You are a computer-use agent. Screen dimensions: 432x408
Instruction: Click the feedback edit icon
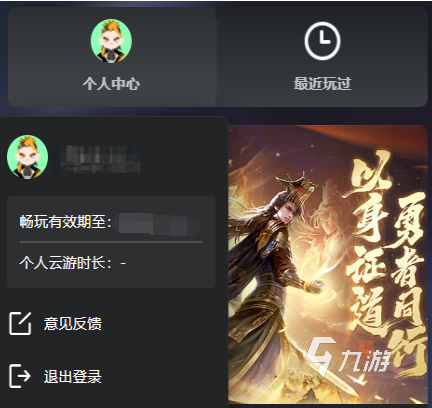click(20, 323)
